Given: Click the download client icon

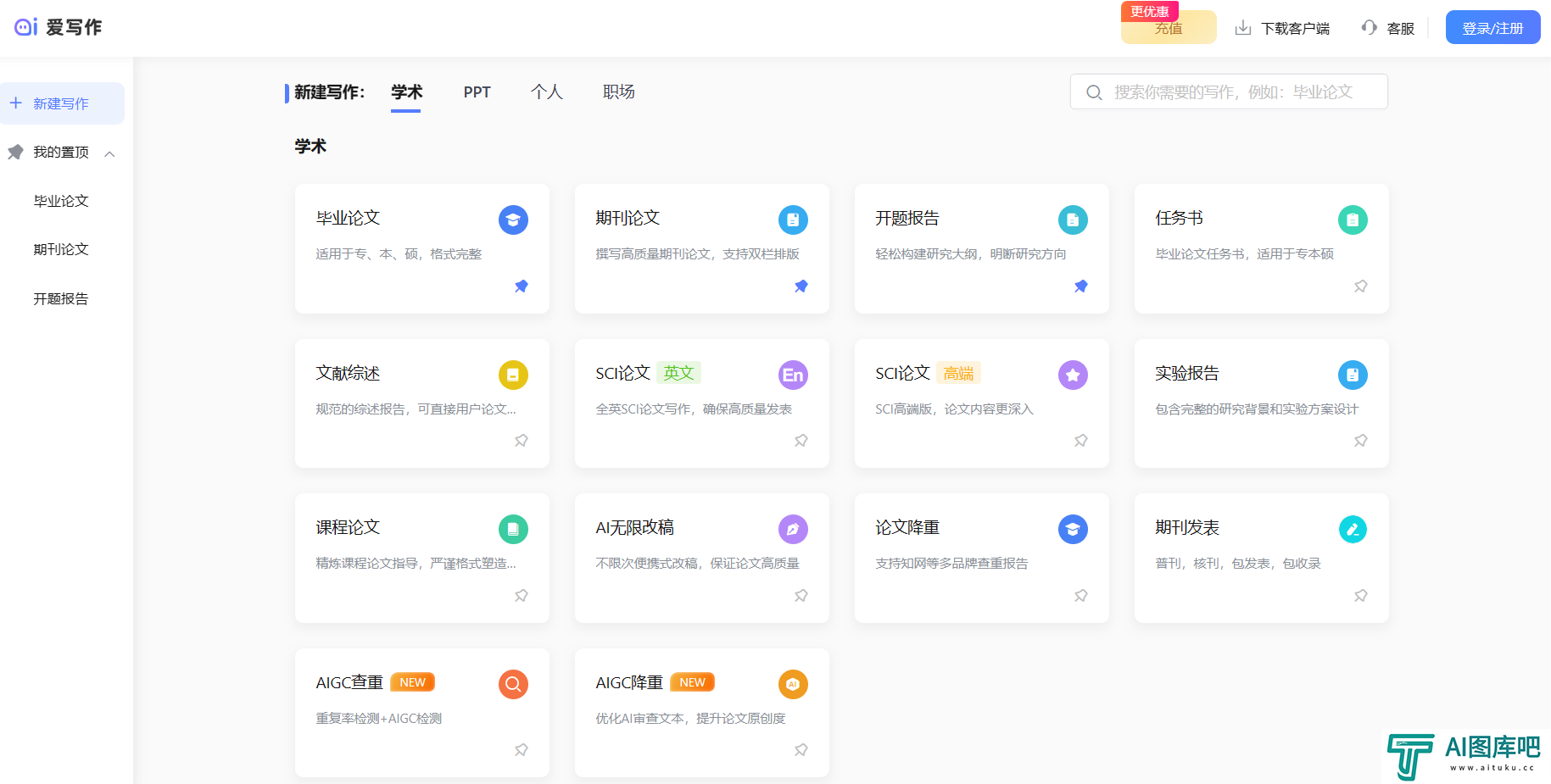Looking at the screenshot, I should (1243, 28).
